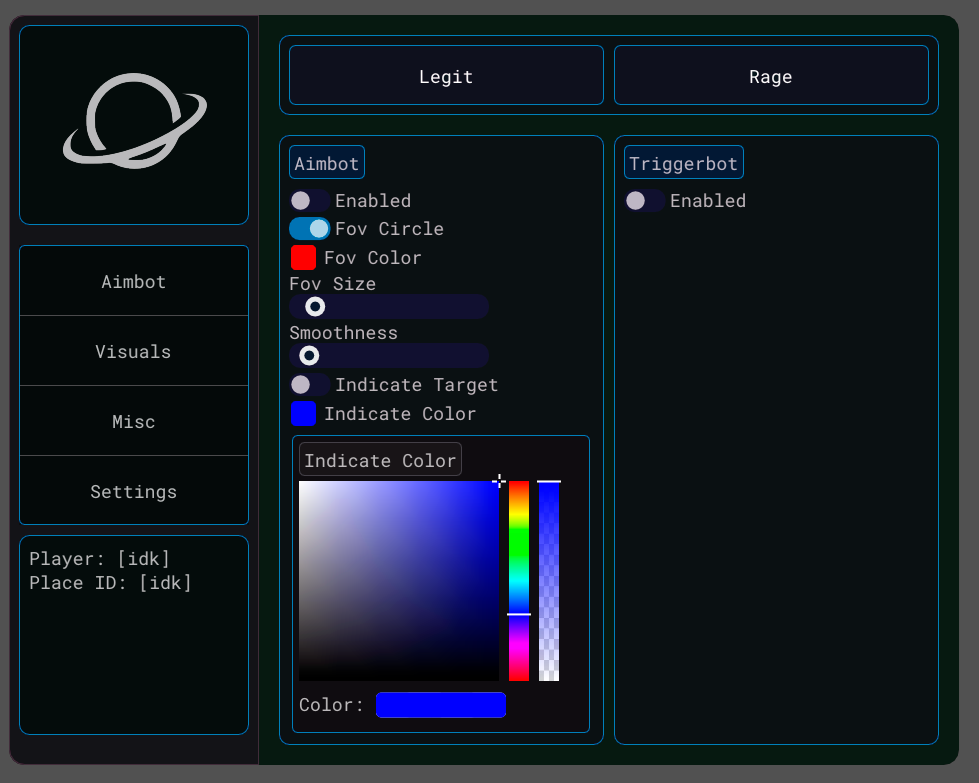Open the Settings page from the sidebar
The width and height of the screenshot is (979, 783).
133,491
